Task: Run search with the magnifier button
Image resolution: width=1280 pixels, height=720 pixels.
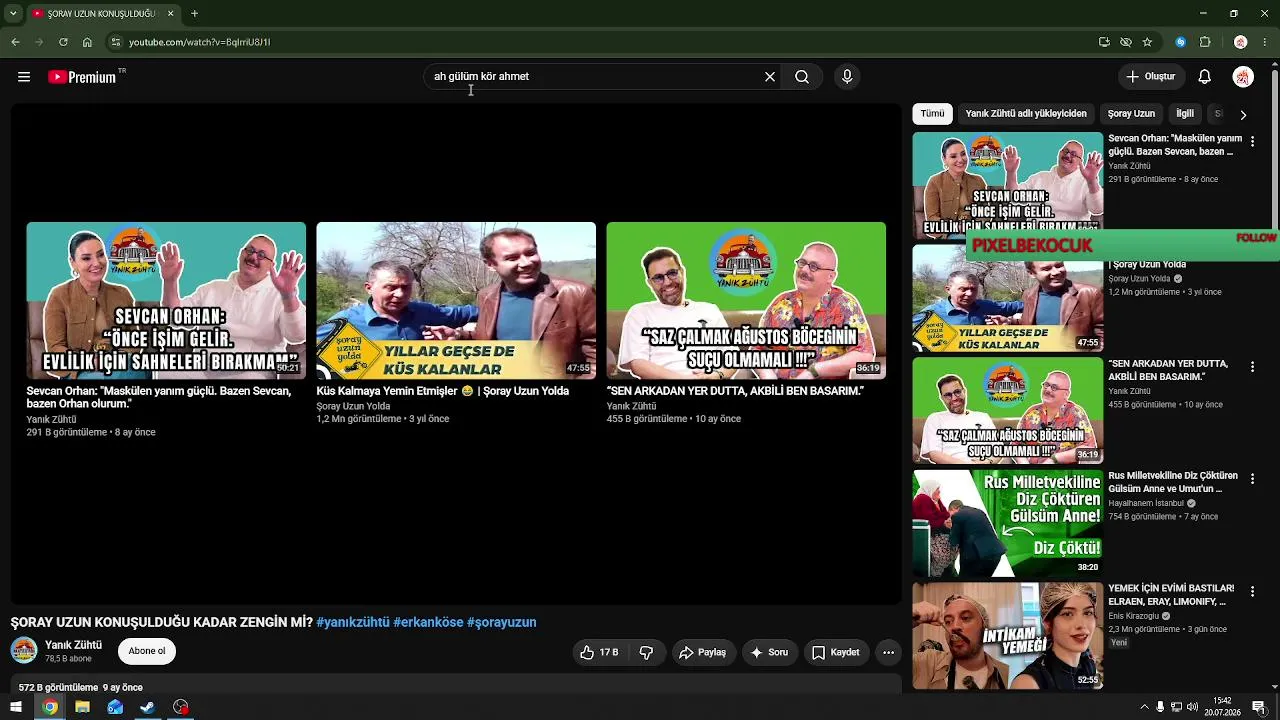Action: pos(802,77)
